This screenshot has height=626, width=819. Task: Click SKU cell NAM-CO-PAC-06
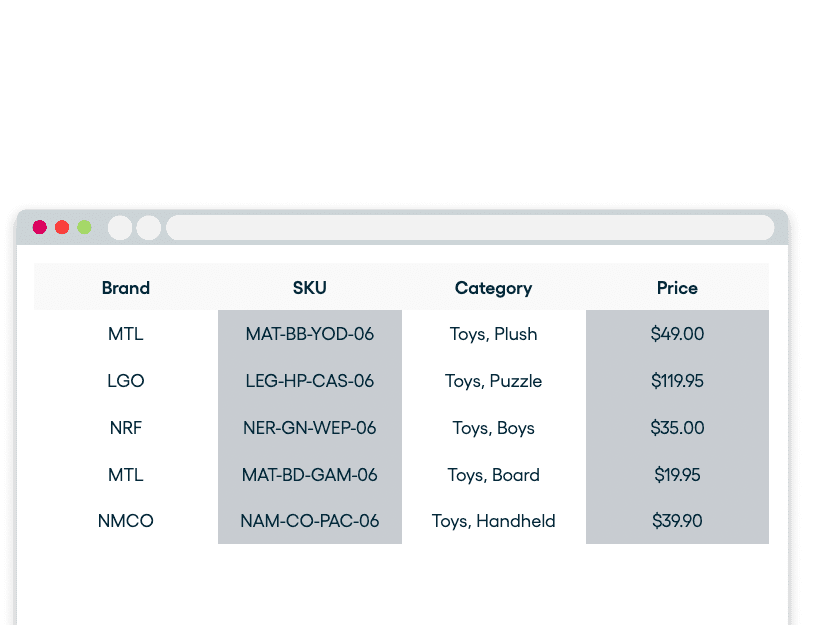[x=310, y=521]
